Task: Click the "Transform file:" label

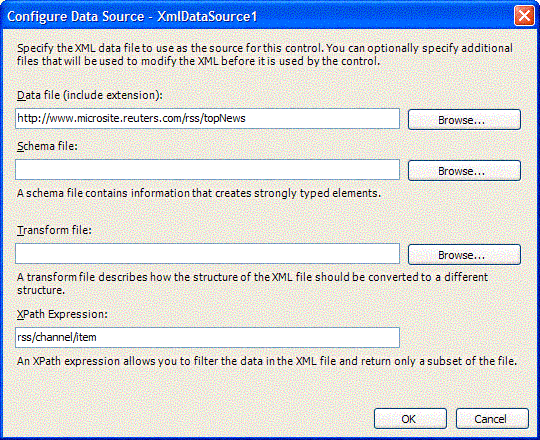Action: coord(54,230)
